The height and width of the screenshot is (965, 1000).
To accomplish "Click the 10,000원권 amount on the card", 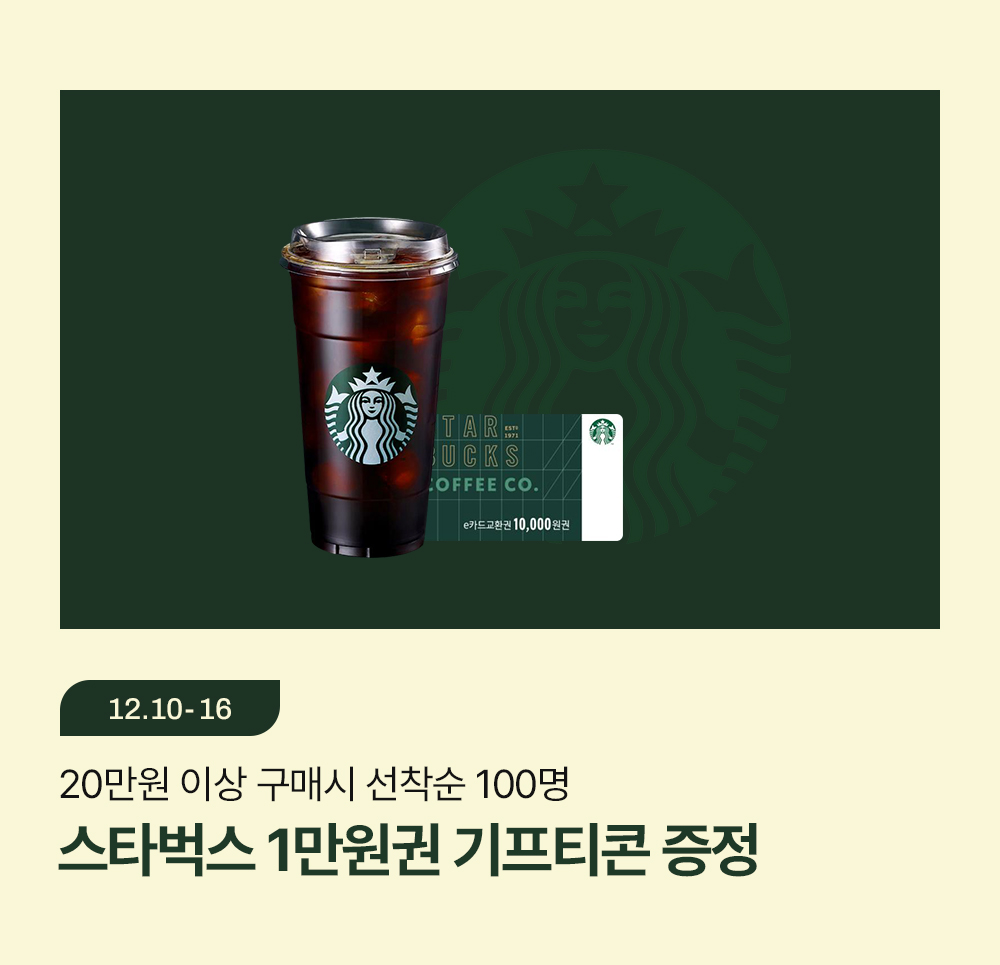I will pyautogui.click(x=541, y=524).
